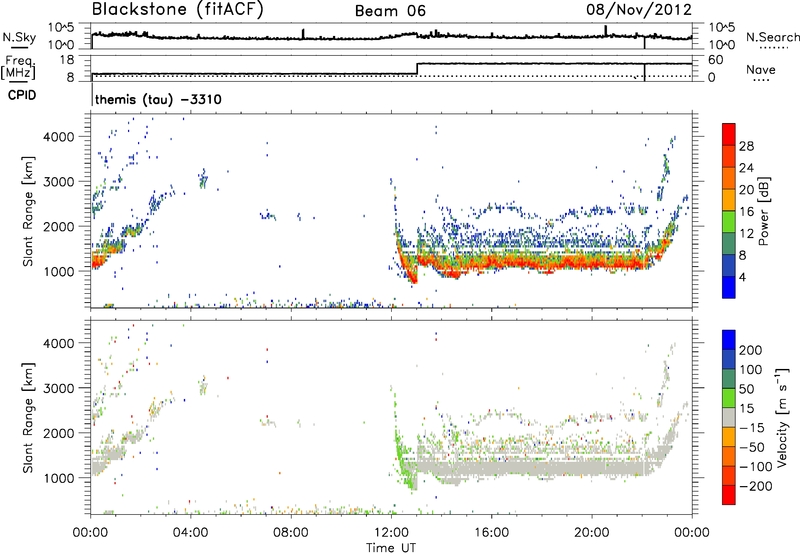Viewport: 800px width, 554px height.
Task: Click power colorbar tick label '28'
Action: pyautogui.click(x=746, y=146)
